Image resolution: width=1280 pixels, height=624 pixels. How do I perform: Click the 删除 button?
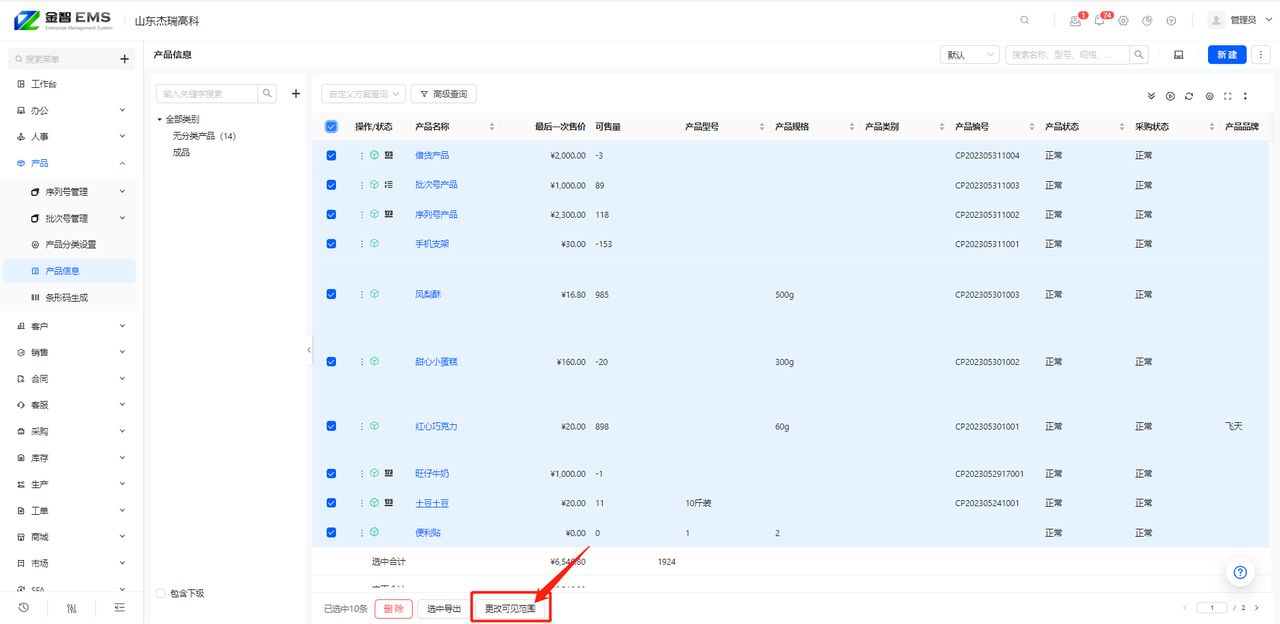tap(394, 608)
